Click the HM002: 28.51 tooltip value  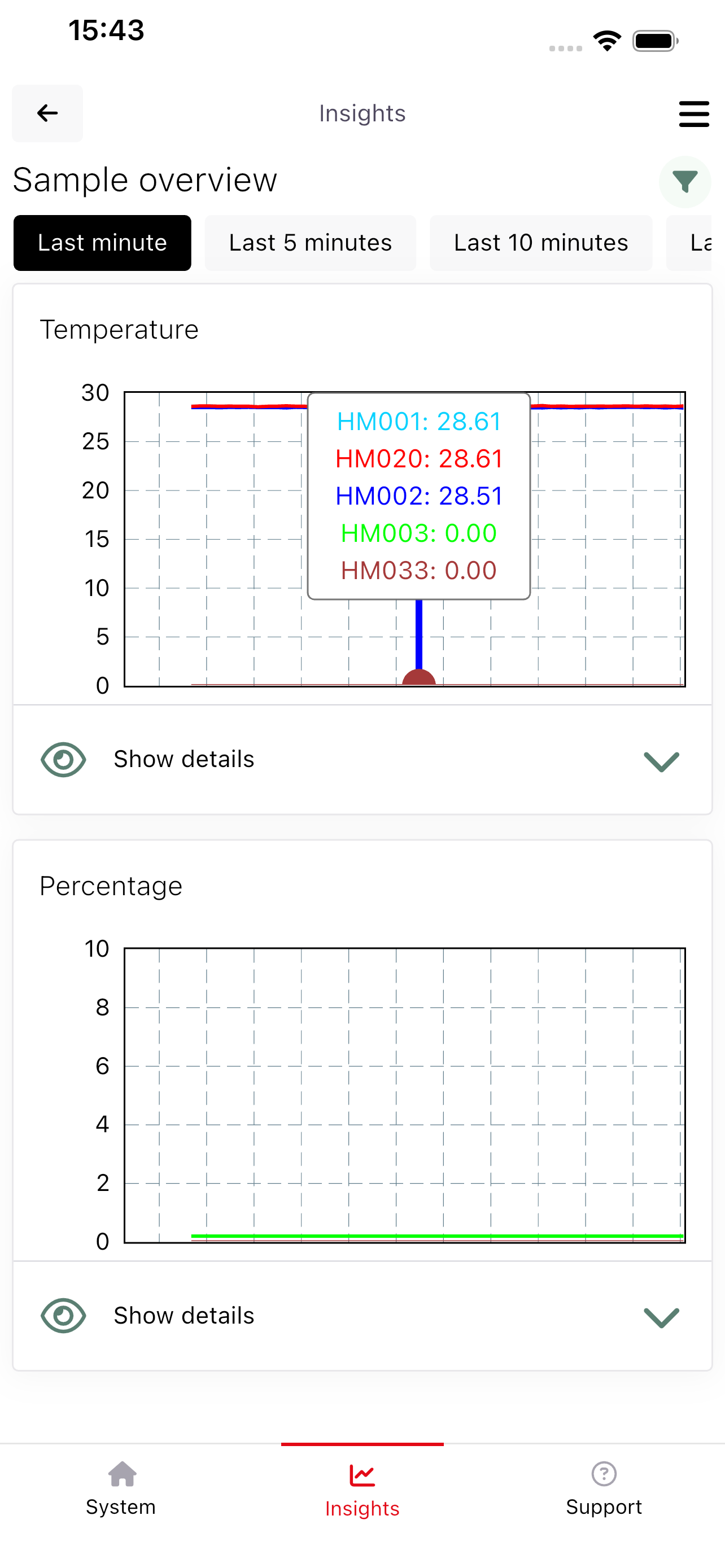419,496
